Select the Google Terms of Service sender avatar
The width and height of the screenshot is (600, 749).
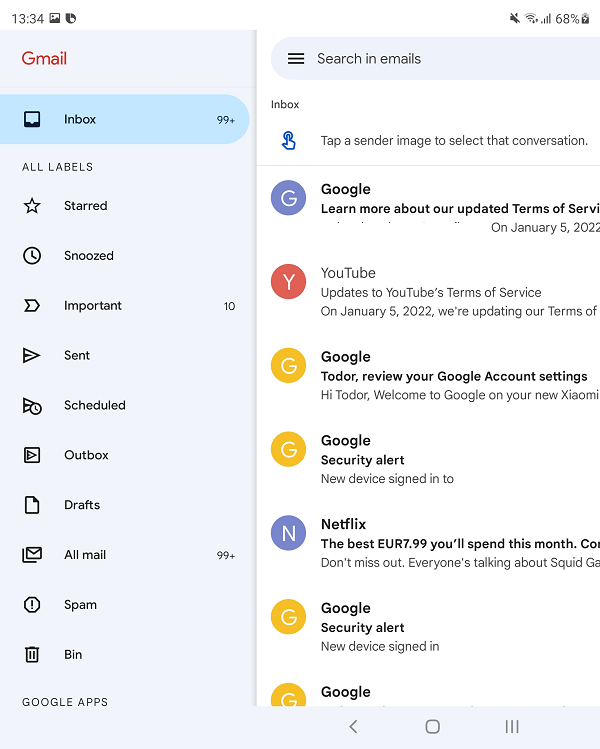pos(289,198)
